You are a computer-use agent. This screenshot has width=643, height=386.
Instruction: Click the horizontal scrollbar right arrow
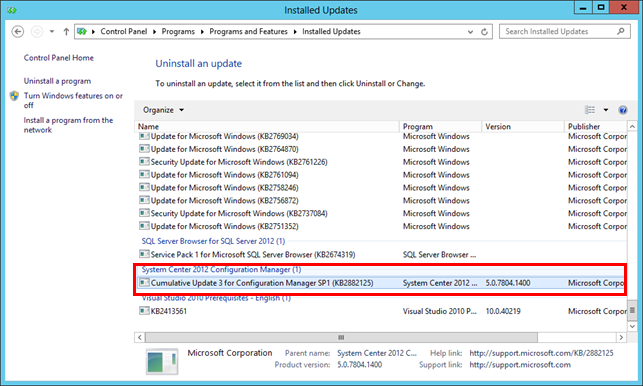click(621, 337)
